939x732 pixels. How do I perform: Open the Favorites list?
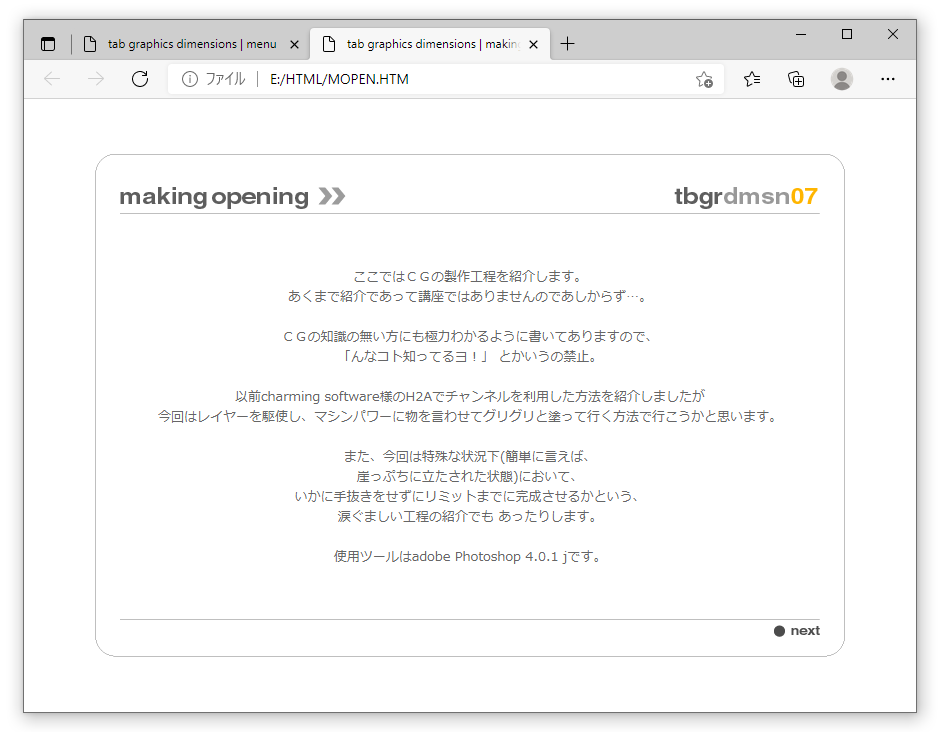752,79
